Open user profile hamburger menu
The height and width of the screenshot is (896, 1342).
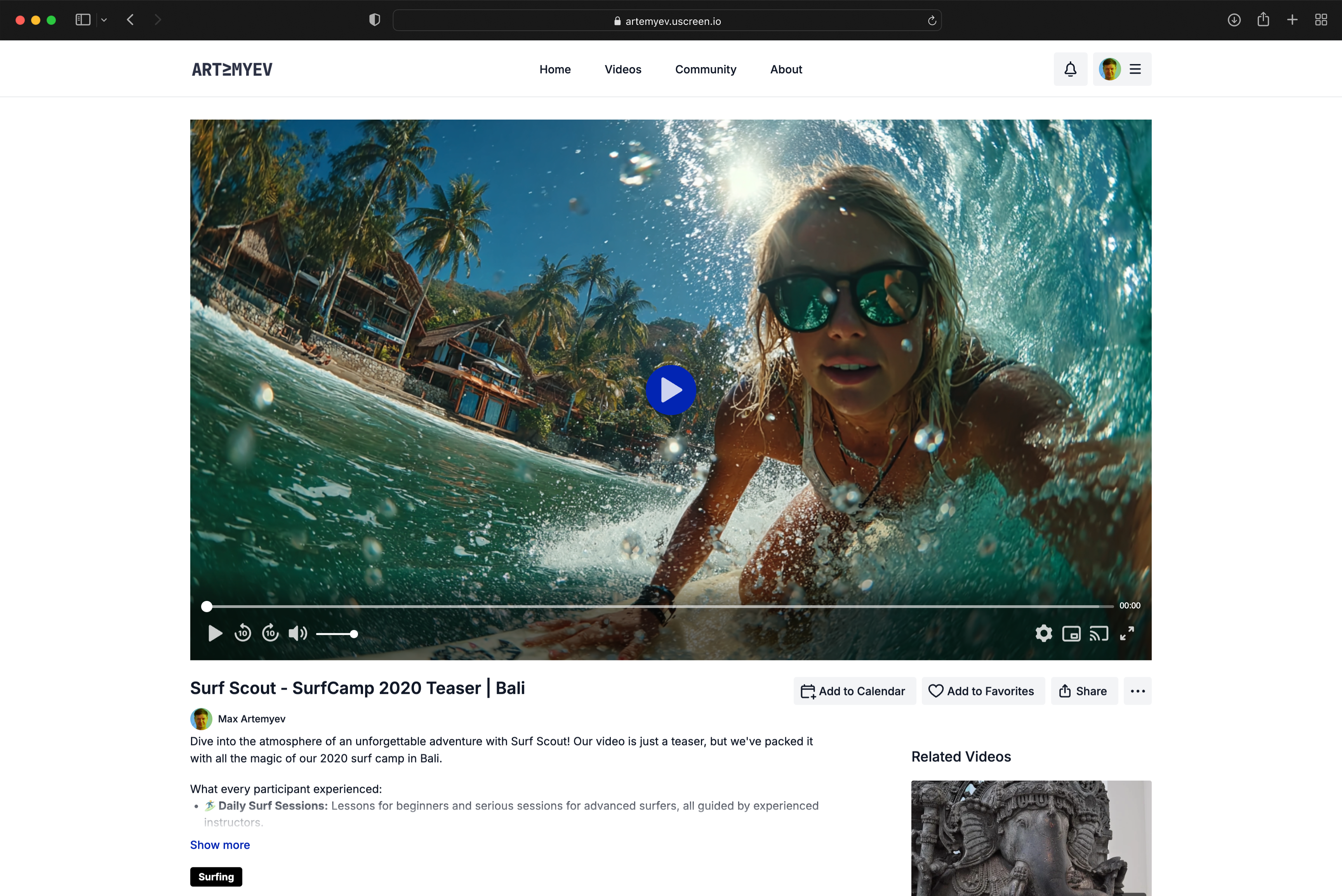[1135, 69]
